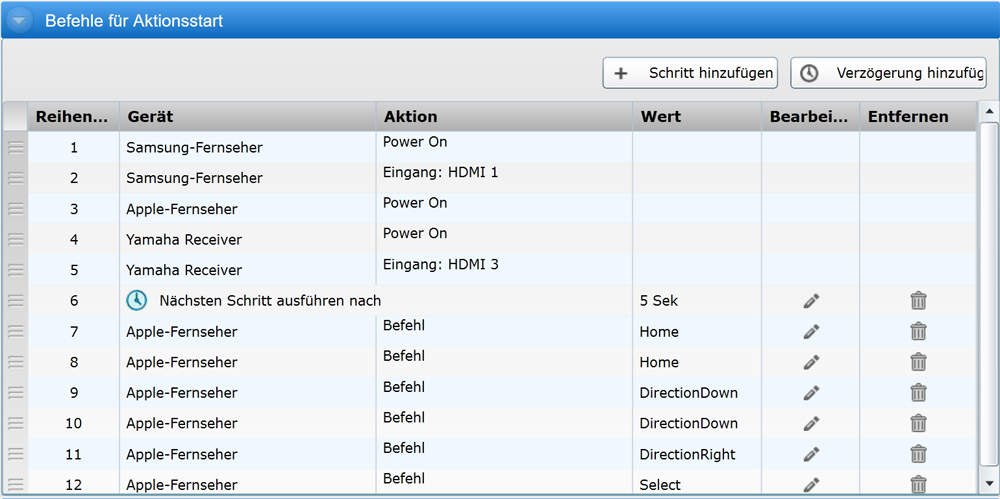1000x499 pixels.
Task: Select row 5 Yamaha Receiver cell
Action: (x=184, y=270)
